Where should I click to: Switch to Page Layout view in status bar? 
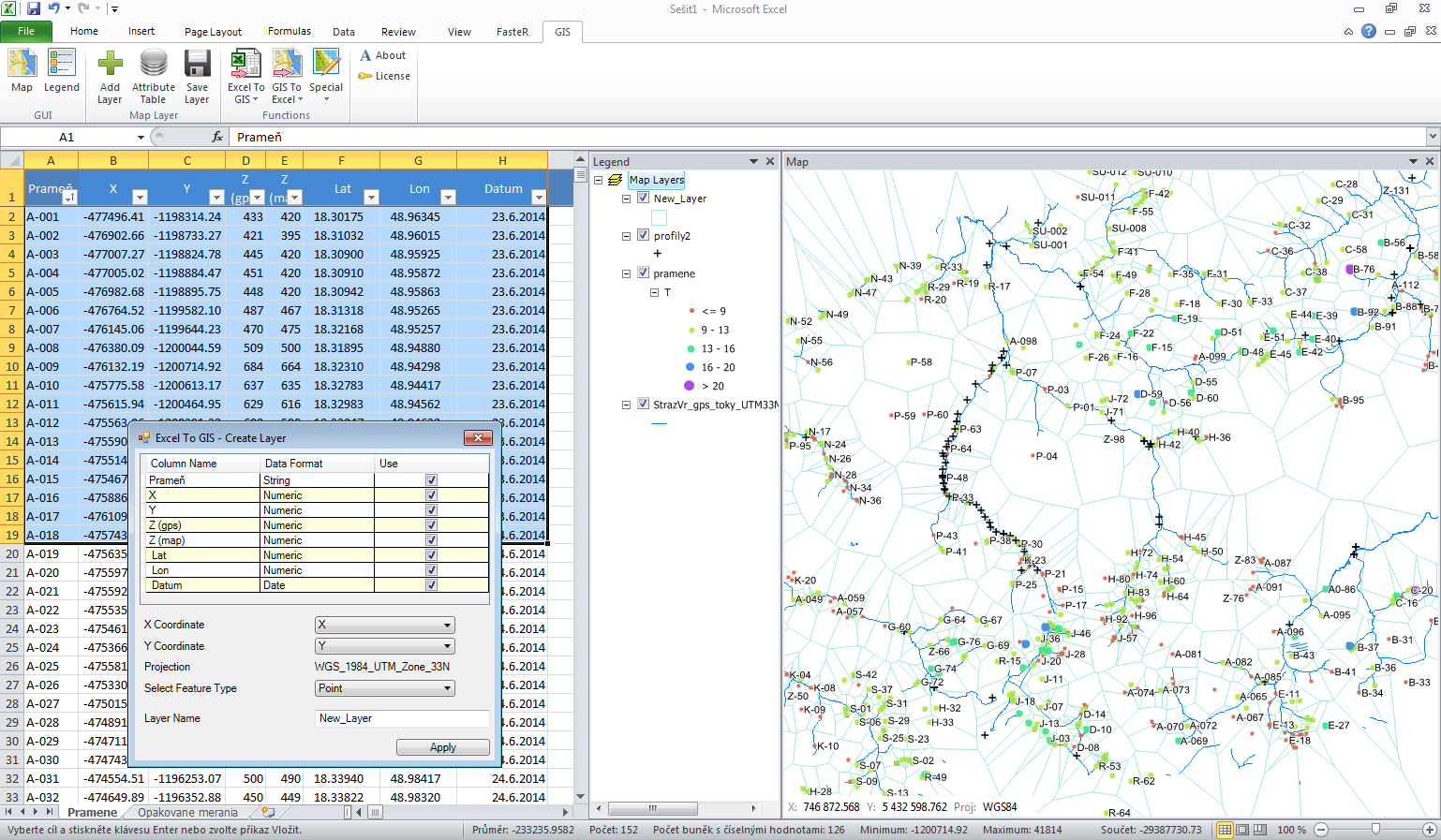pyautogui.click(x=1242, y=830)
